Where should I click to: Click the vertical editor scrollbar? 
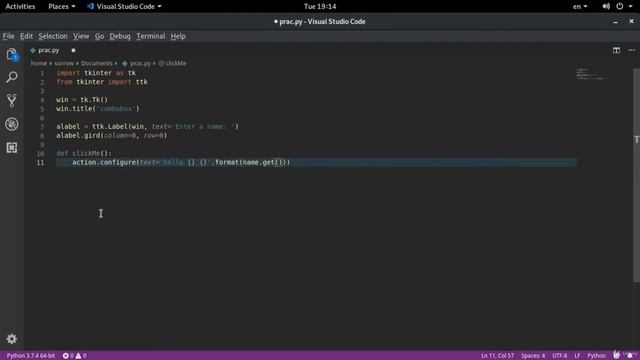636,175
